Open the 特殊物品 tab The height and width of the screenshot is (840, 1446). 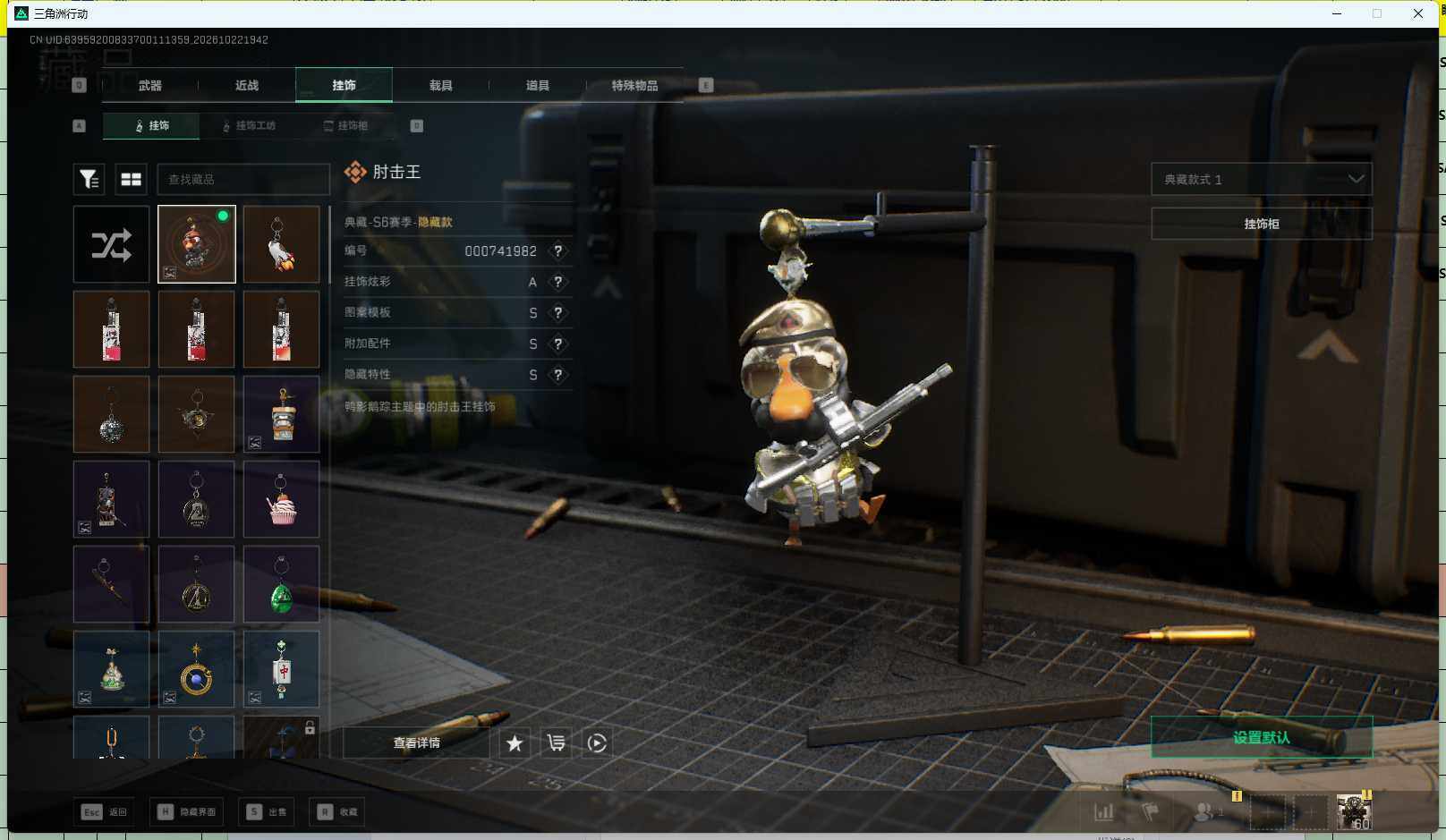click(x=634, y=85)
